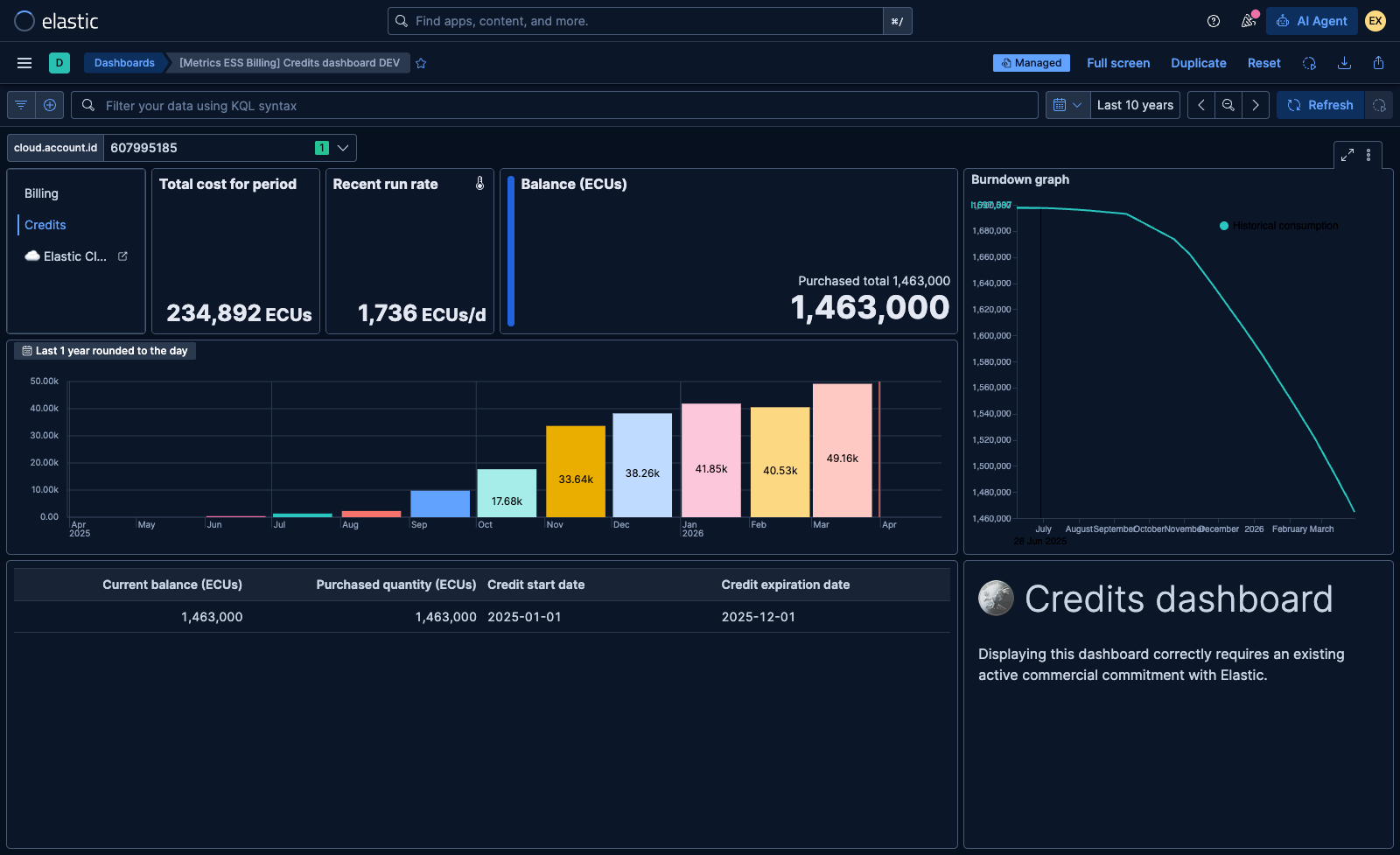Click the Refresh button
The height and width of the screenshot is (855, 1400).
(1319, 105)
